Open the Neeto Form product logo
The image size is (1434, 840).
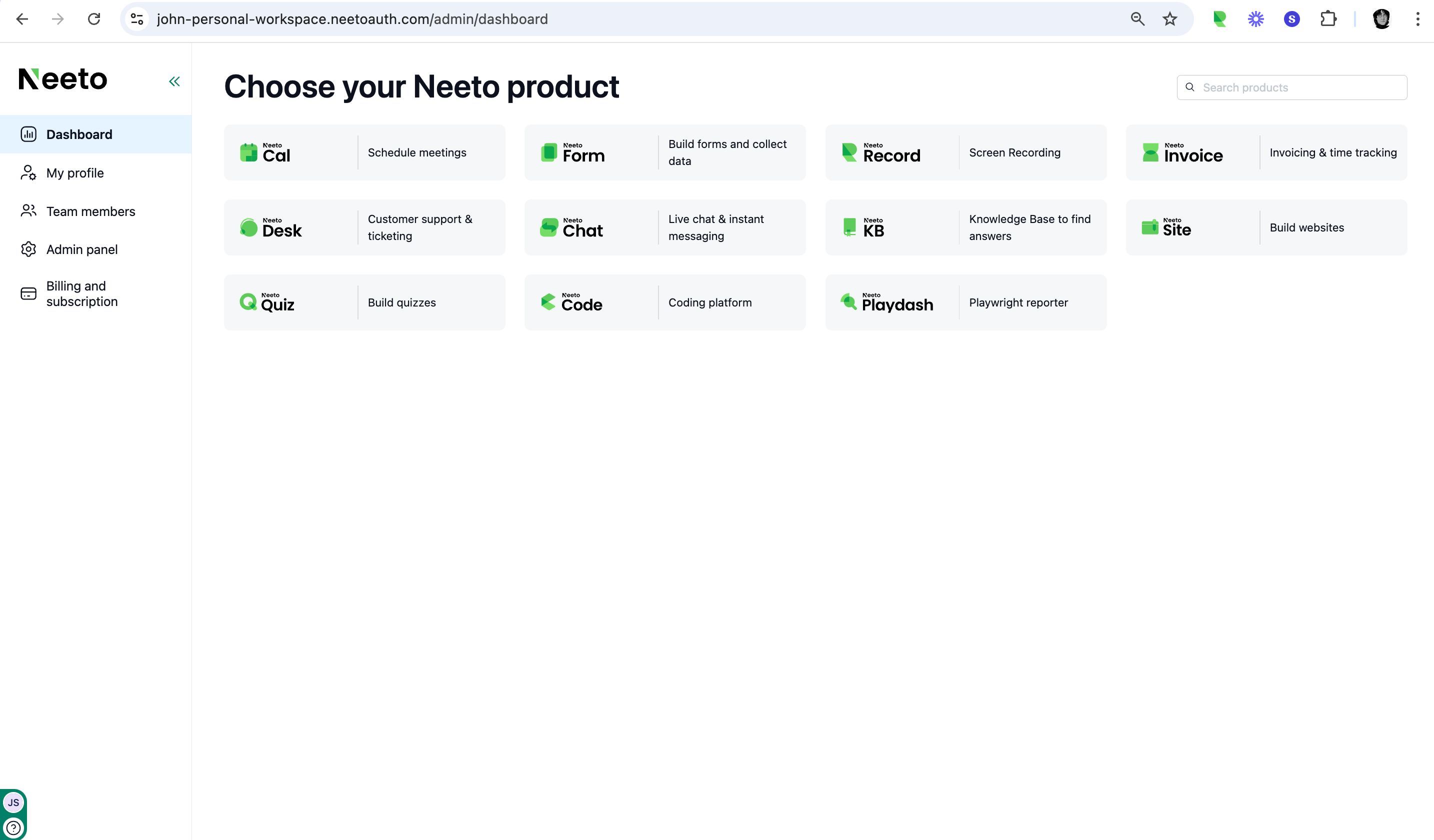pyautogui.click(x=572, y=152)
